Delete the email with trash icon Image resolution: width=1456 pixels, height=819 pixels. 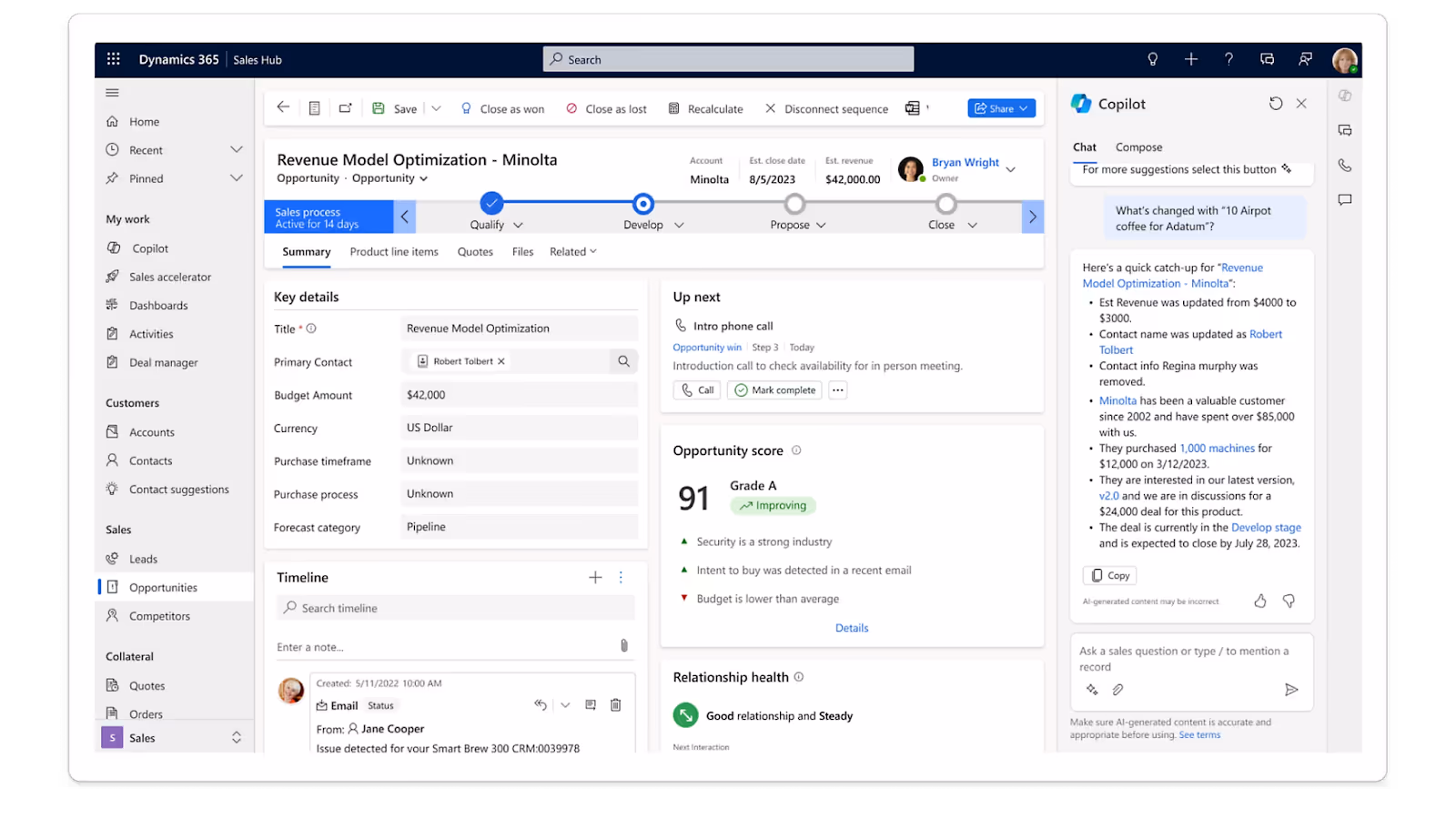pyautogui.click(x=616, y=705)
